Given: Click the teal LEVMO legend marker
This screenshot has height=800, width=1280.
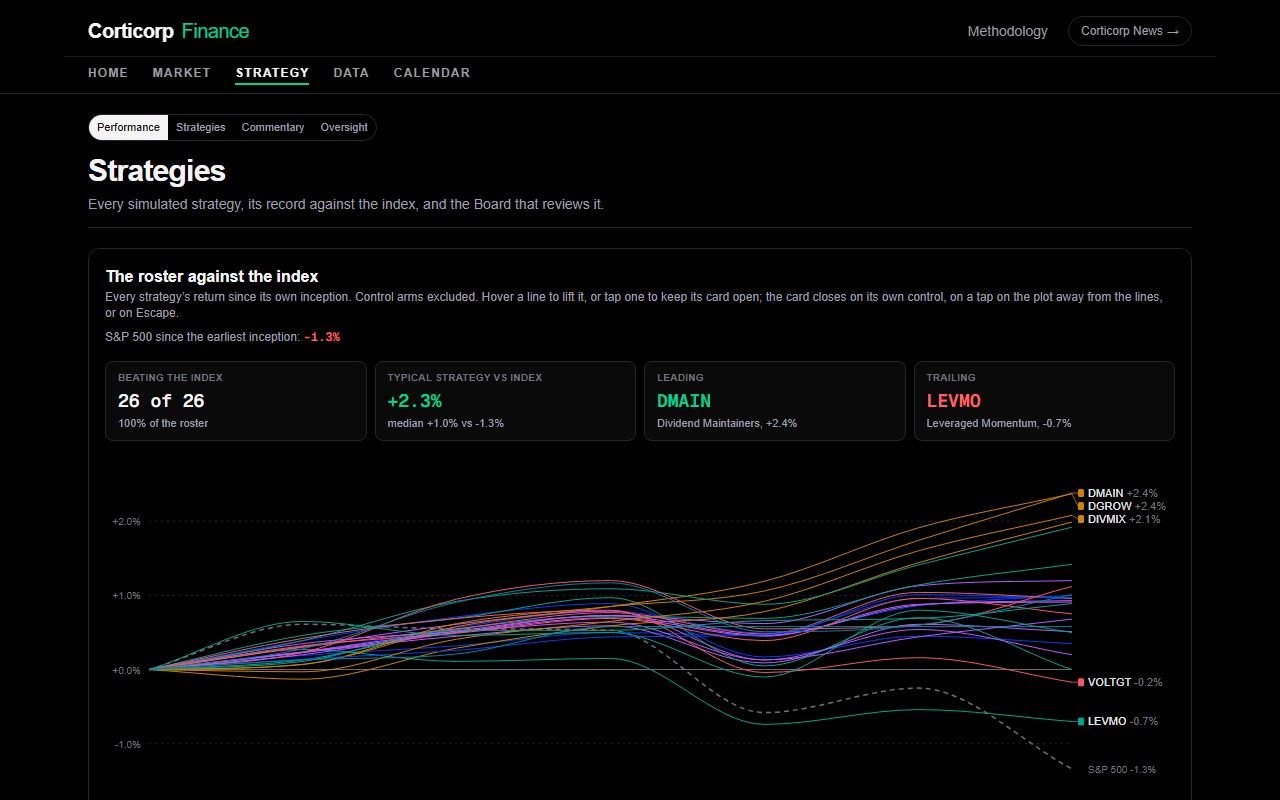Looking at the screenshot, I should 1081,721.
